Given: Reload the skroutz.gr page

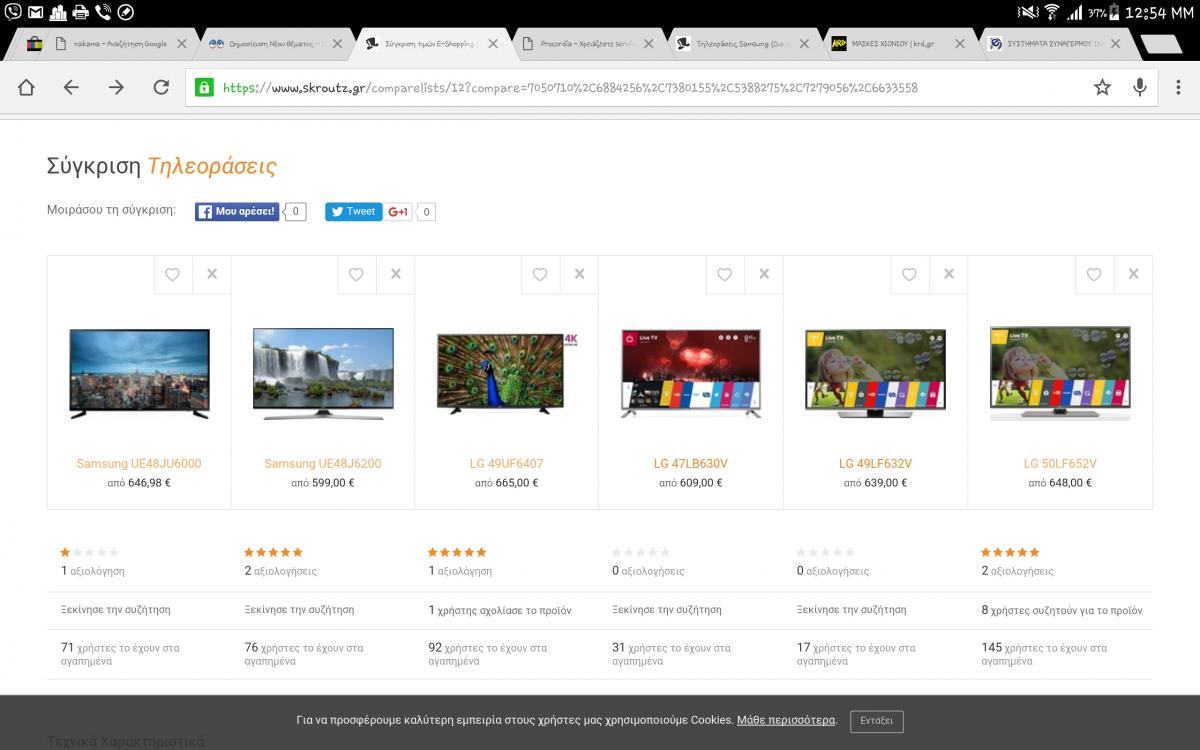Looking at the screenshot, I should [x=161, y=87].
